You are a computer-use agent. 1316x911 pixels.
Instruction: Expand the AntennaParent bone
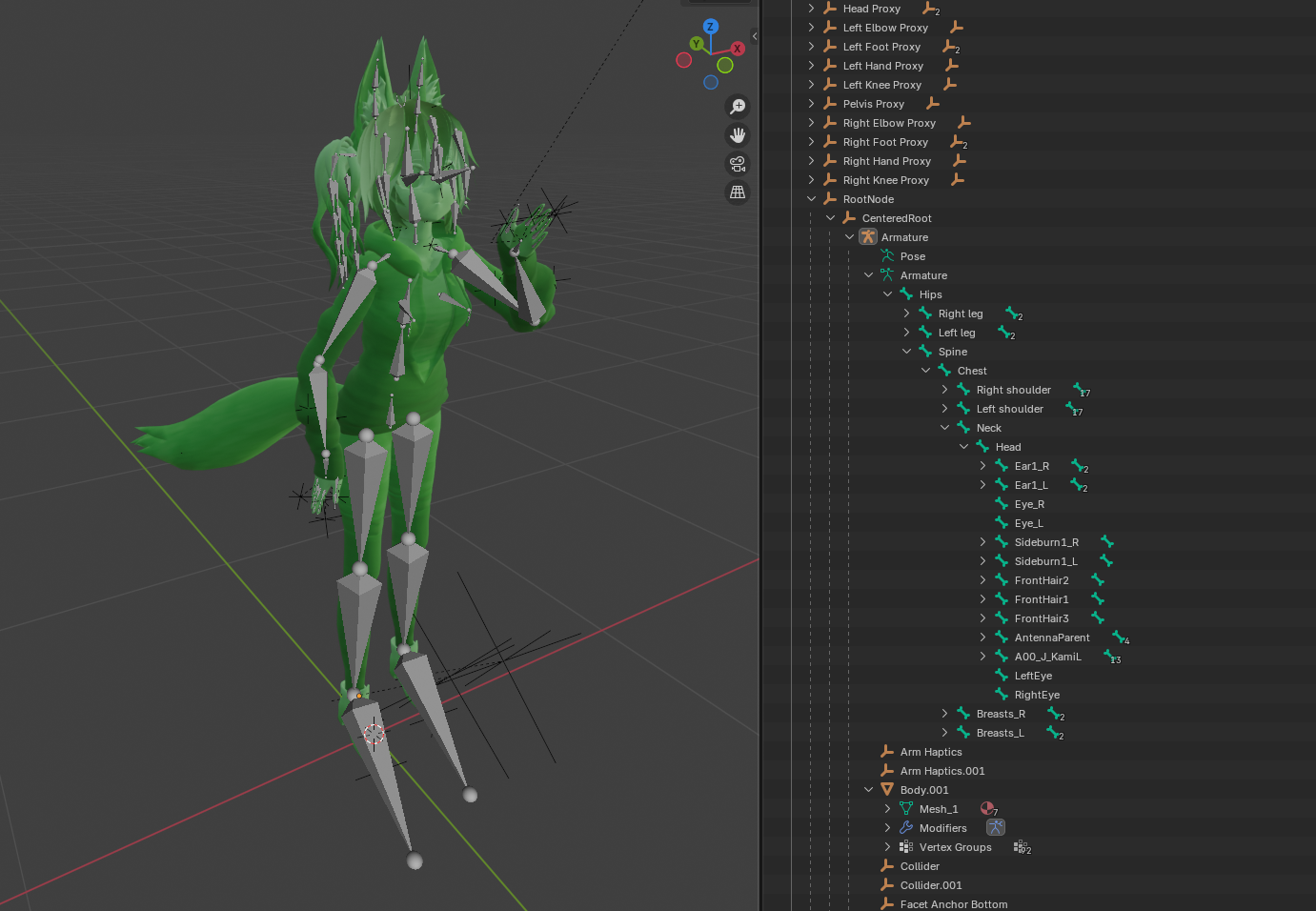982,638
